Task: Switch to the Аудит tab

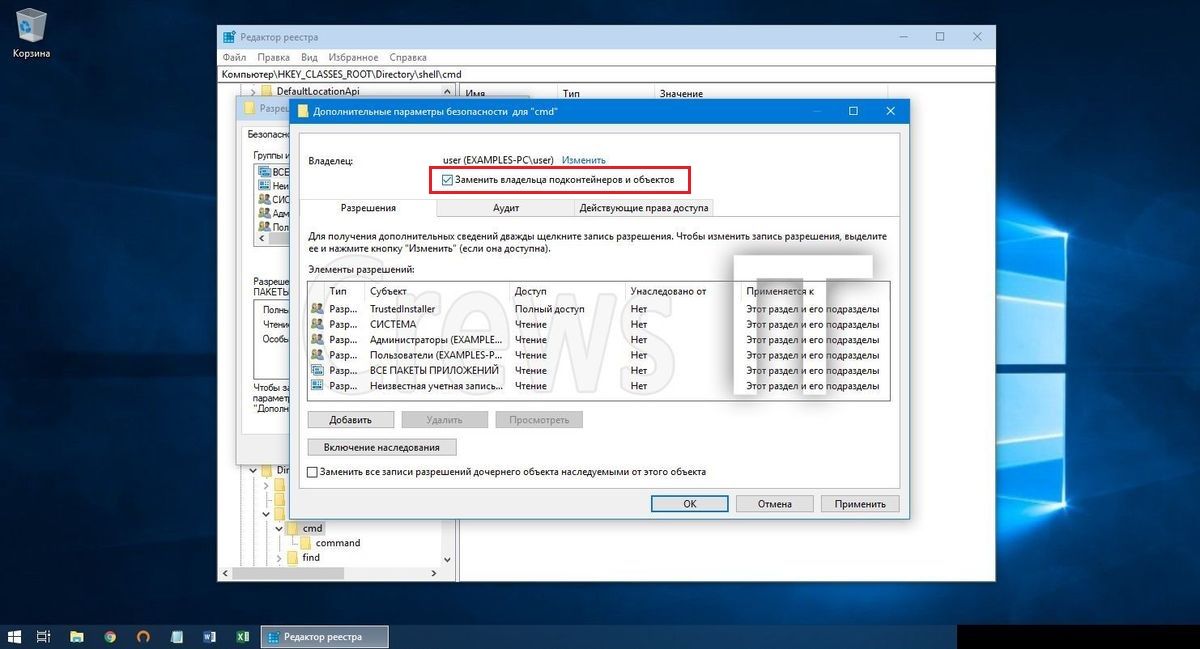Action: pyautogui.click(x=506, y=208)
